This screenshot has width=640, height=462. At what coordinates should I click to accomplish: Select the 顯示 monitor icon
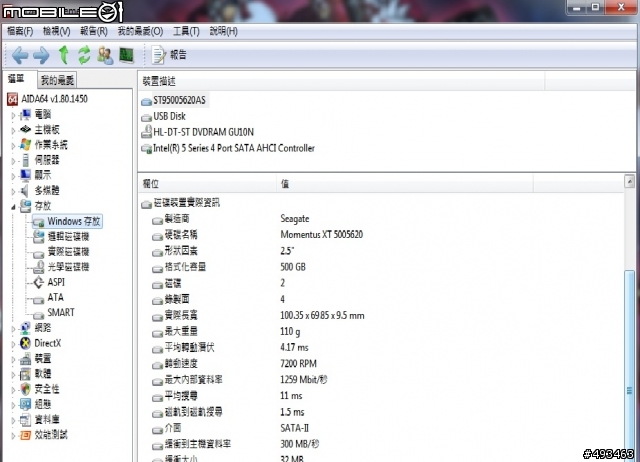coord(25,175)
